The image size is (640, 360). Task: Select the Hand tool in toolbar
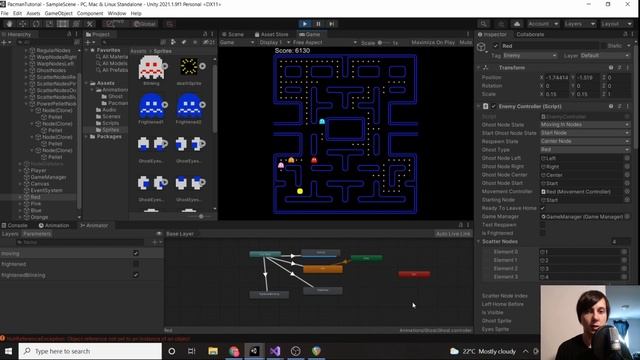coord(9,24)
